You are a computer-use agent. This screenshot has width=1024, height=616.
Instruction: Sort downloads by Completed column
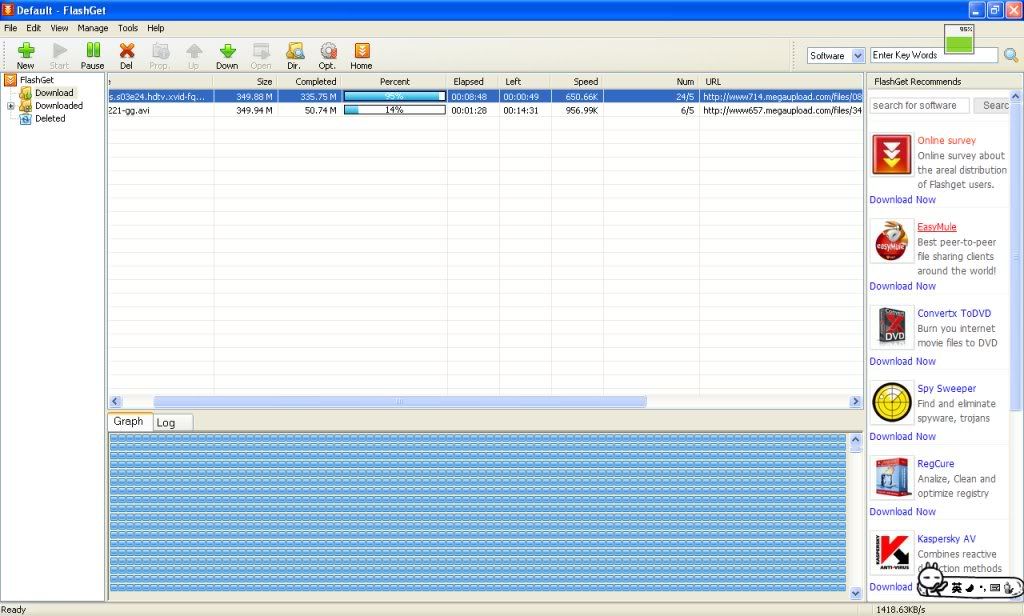[x=310, y=82]
